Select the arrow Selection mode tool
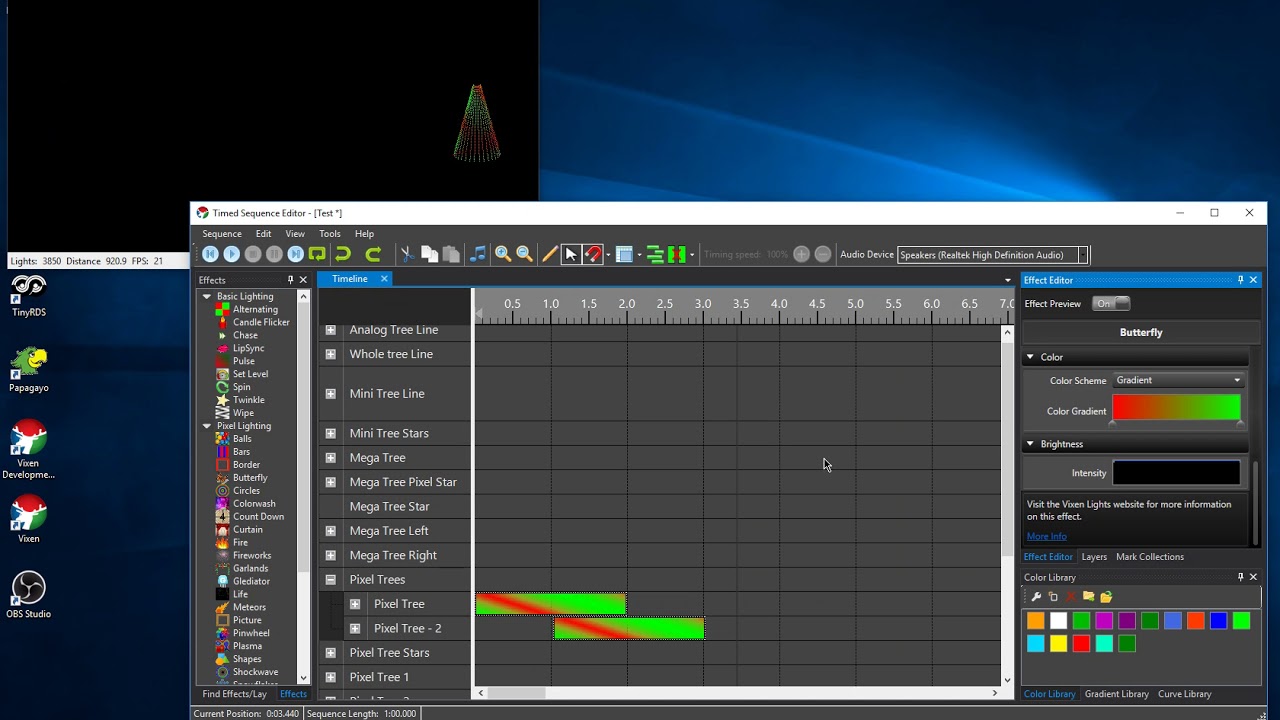This screenshot has height=720, width=1280. 571,254
